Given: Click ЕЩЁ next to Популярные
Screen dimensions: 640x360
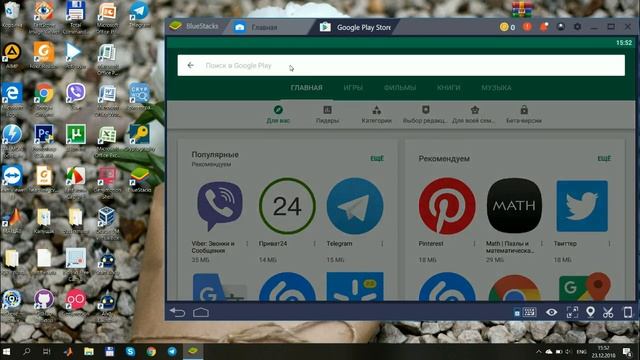Looking at the screenshot, I should [x=377, y=158].
